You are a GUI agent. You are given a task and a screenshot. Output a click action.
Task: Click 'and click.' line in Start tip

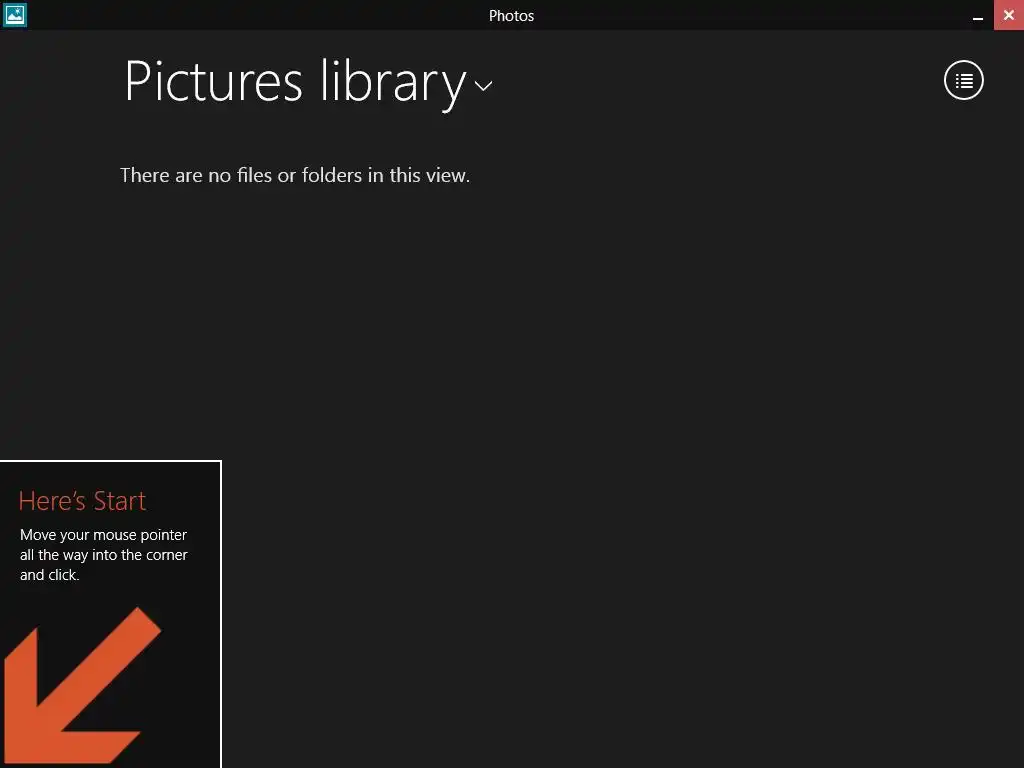[x=49, y=575]
